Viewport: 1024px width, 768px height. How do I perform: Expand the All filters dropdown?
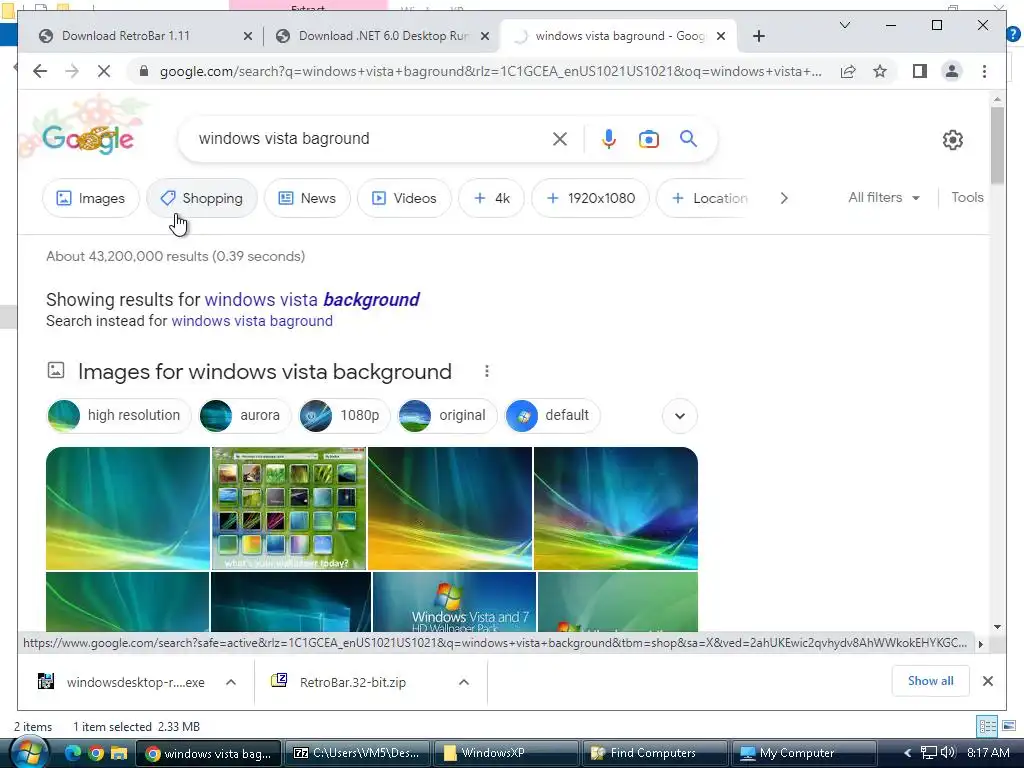pos(884,197)
